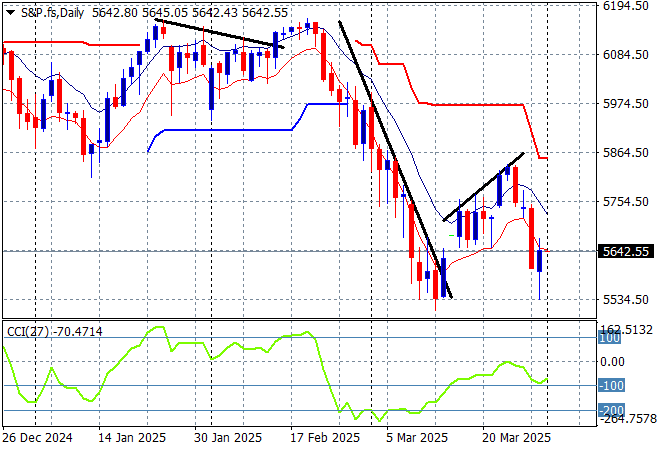Open the chart menu triangle beside S&P.fs
The width and height of the screenshot is (660, 450).
click(x=11, y=13)
